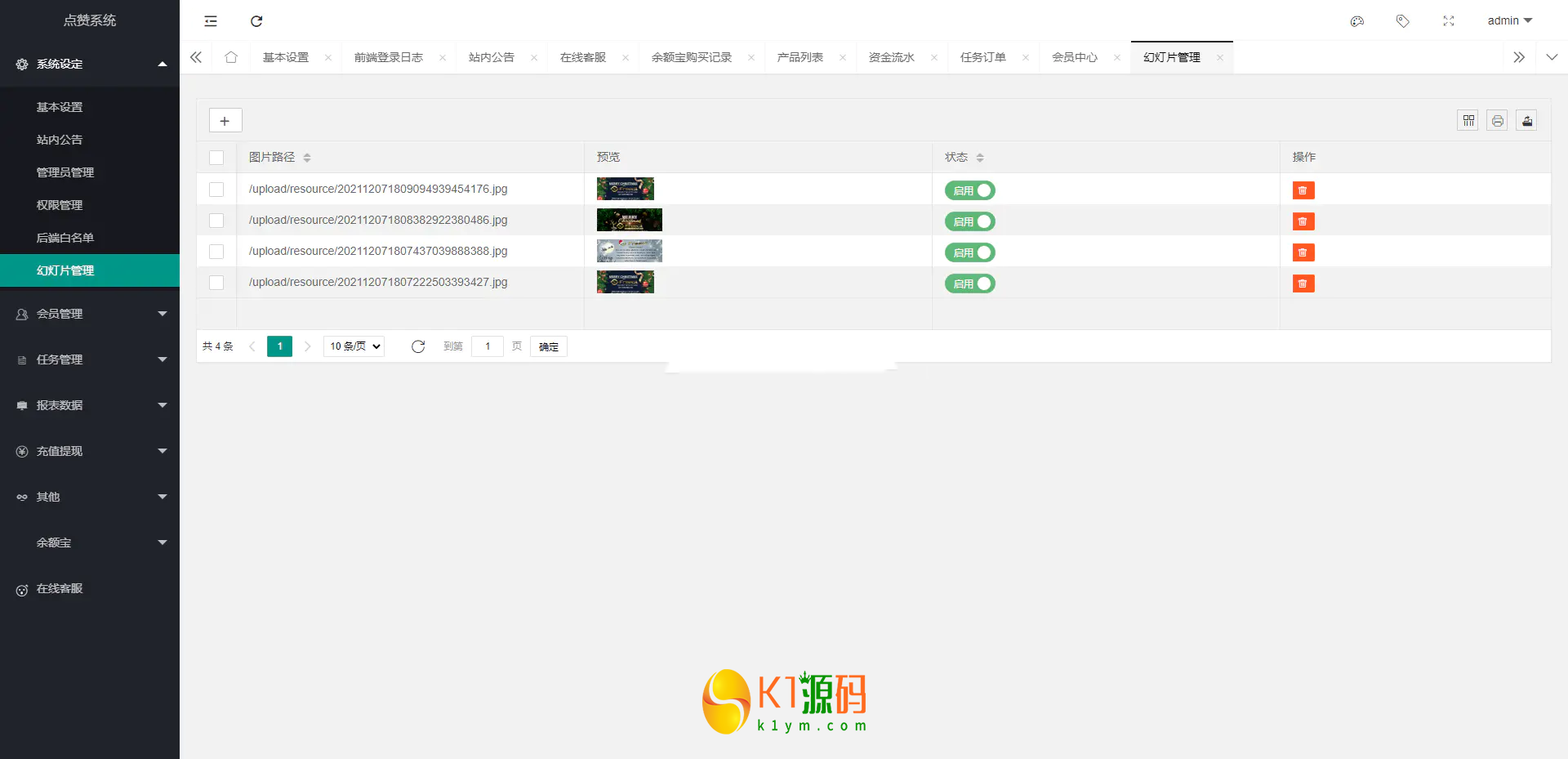Open 权限管理 in the sidebar
This screenshot has height=759, width=1568.
[90, 205]
